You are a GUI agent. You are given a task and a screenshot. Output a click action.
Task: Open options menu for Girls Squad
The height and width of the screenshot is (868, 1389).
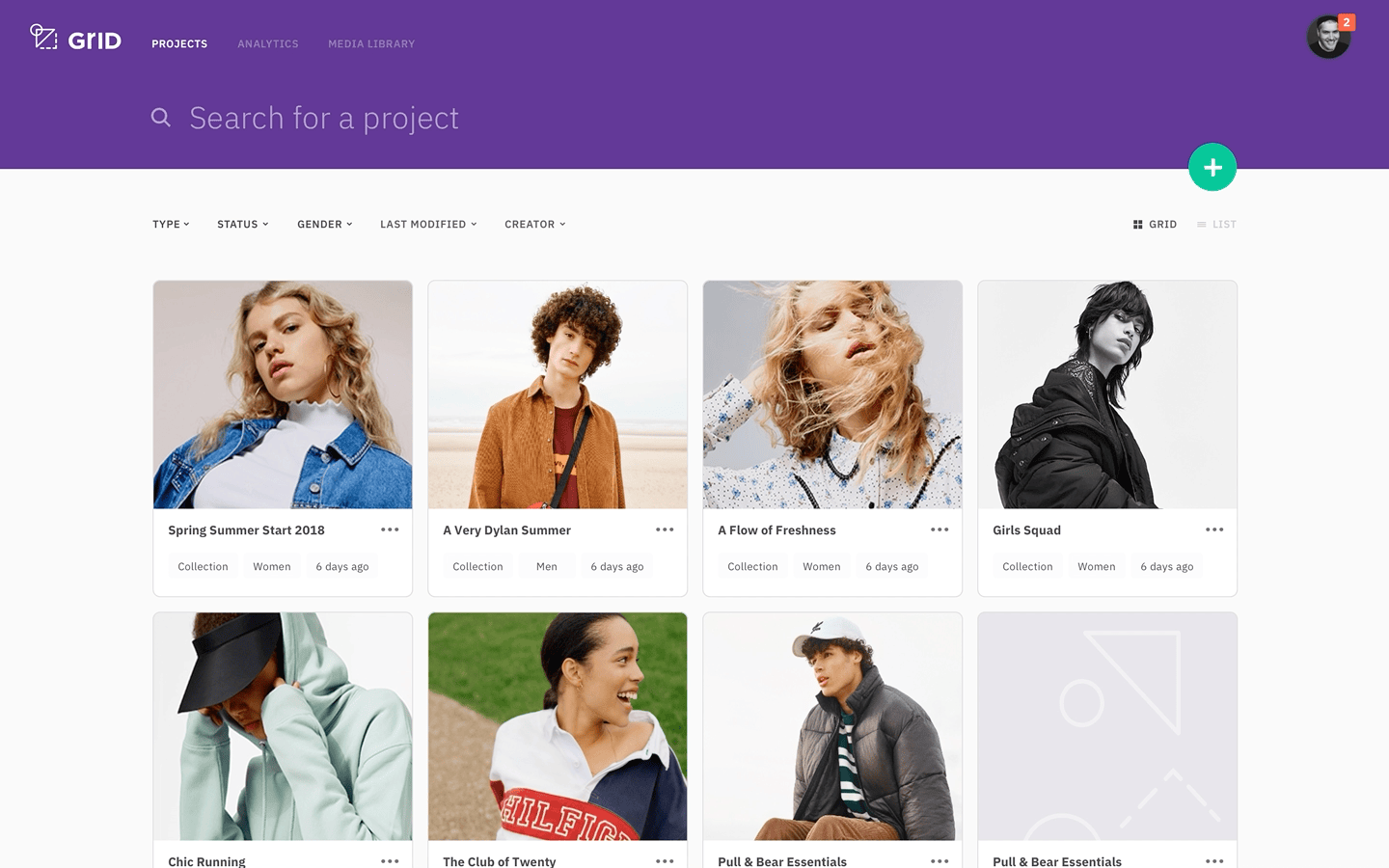coord(1214,529)
